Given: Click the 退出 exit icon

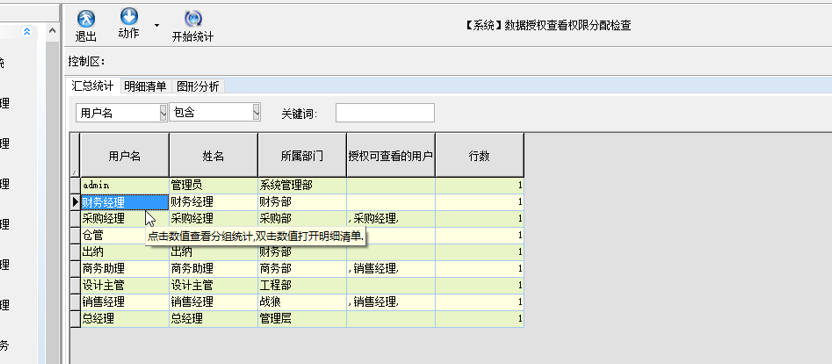Looking at the screenshot, I should (x=86, y=19).
